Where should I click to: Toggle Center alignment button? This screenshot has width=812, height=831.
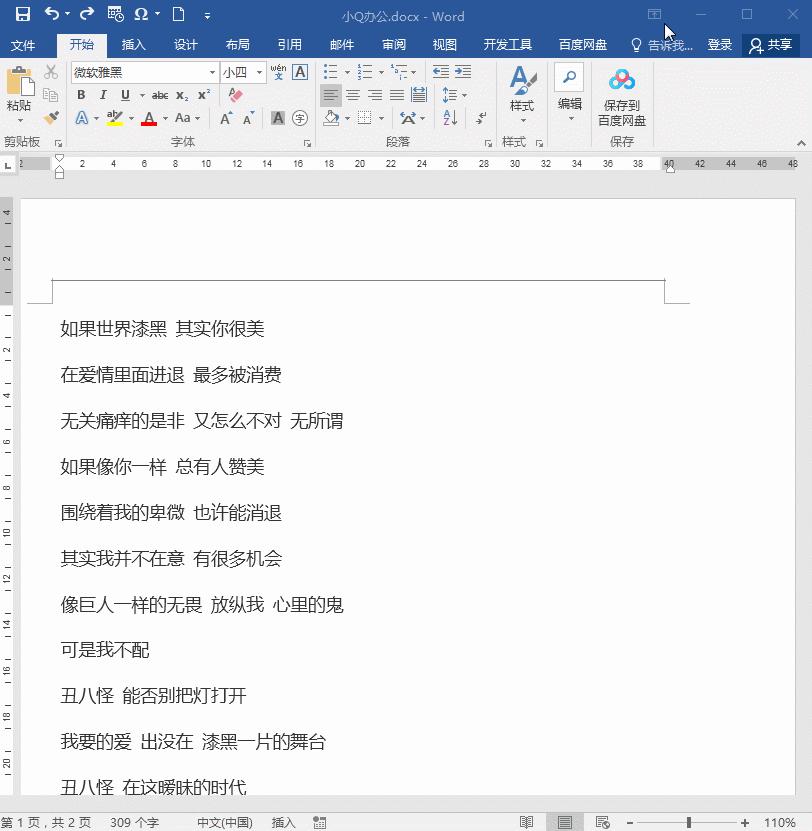click(x=353, y=95)
